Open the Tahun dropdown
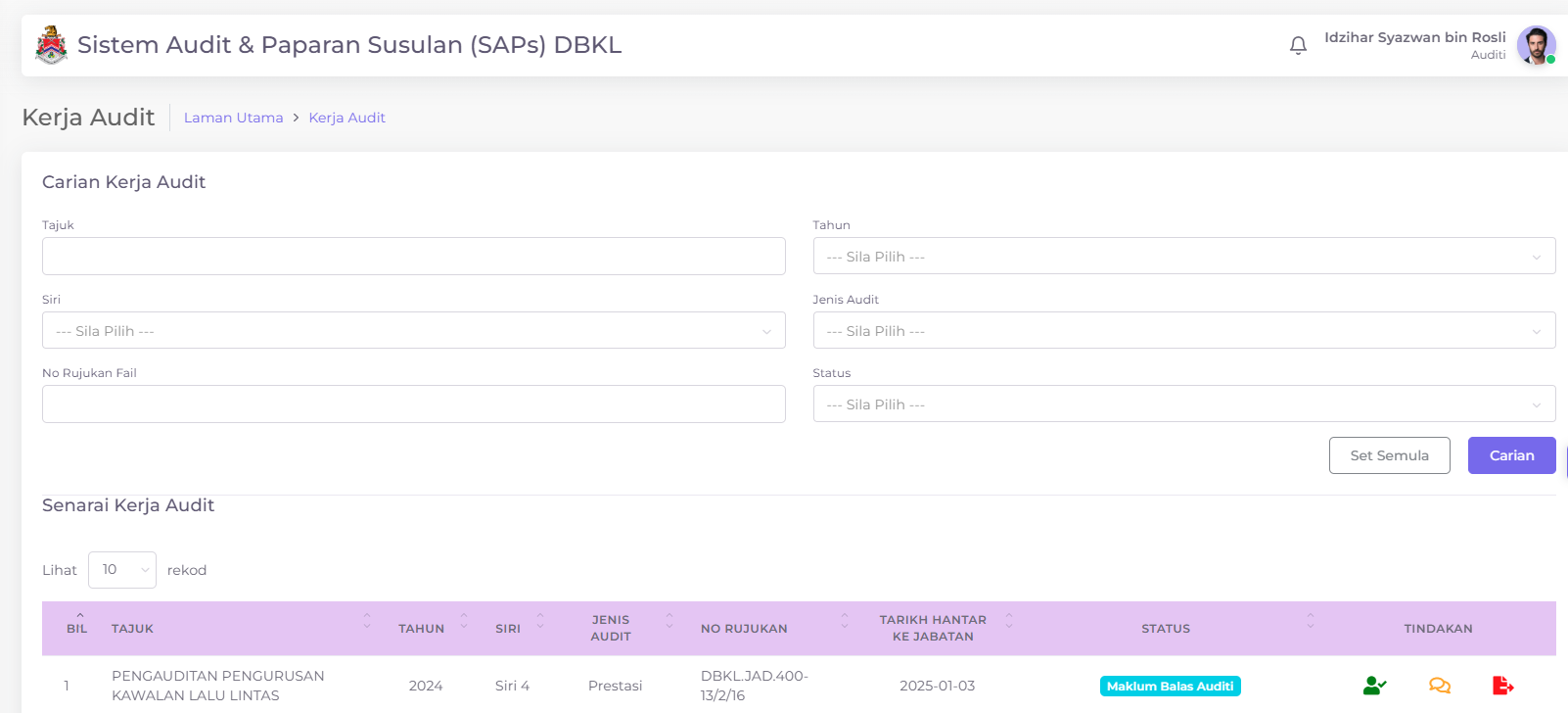This screenshot has width=1568, height=713. coord(1183,257)
